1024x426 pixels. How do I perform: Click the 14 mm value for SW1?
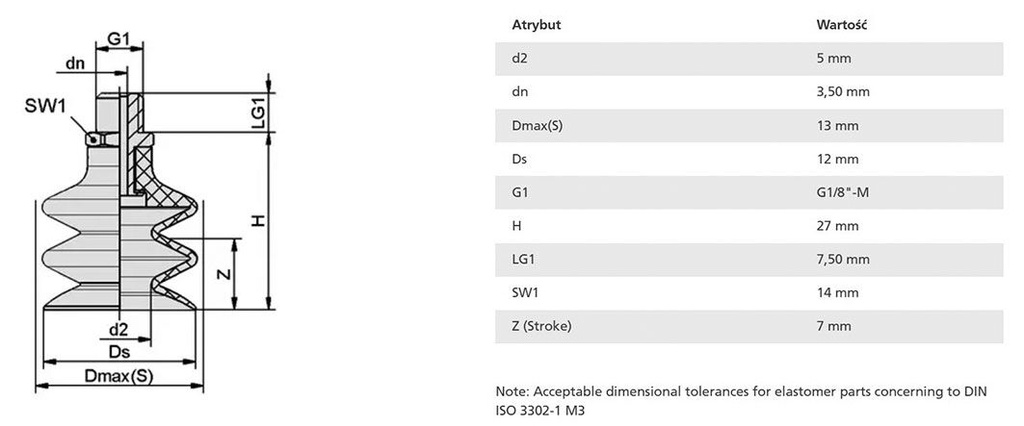[x=838, y=293]
